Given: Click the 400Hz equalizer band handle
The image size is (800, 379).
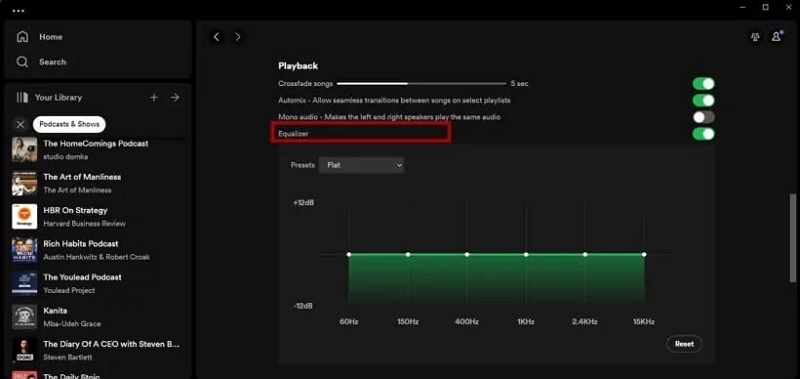Looking at the screenshot, I should (467, 254).
